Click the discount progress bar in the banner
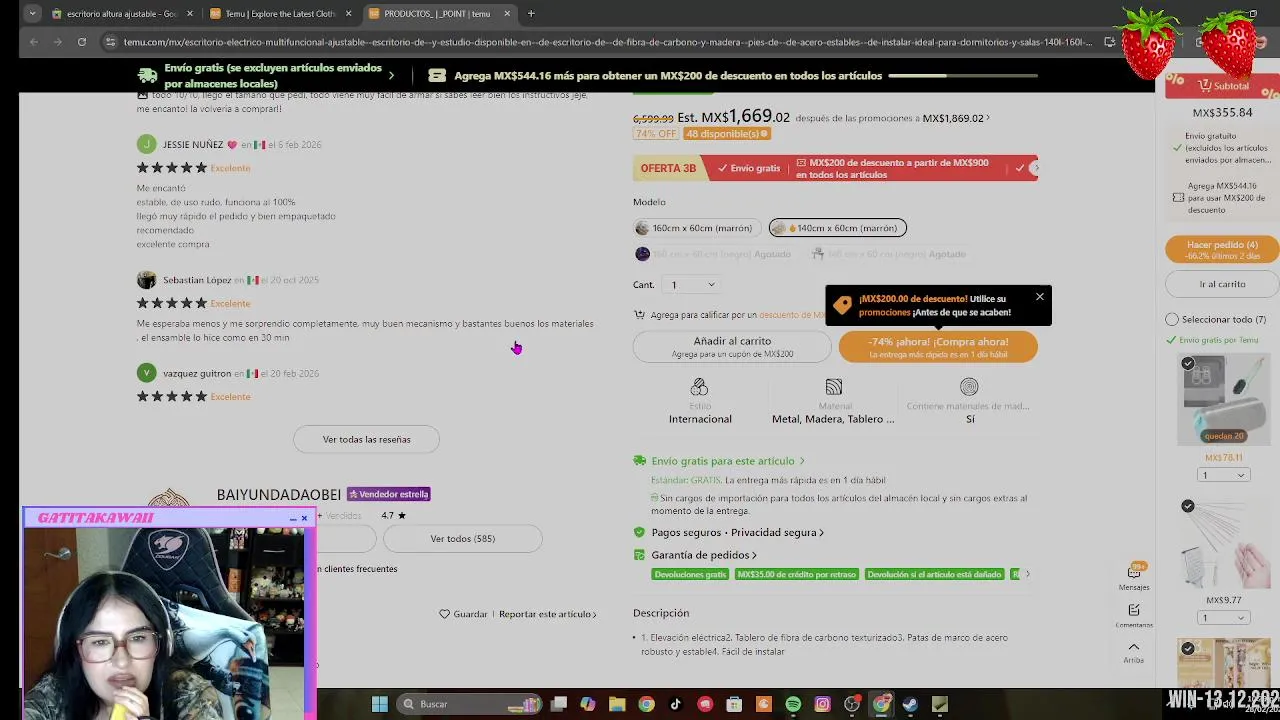The height and width of the screenshot is (720, 1280). point(963,76)
